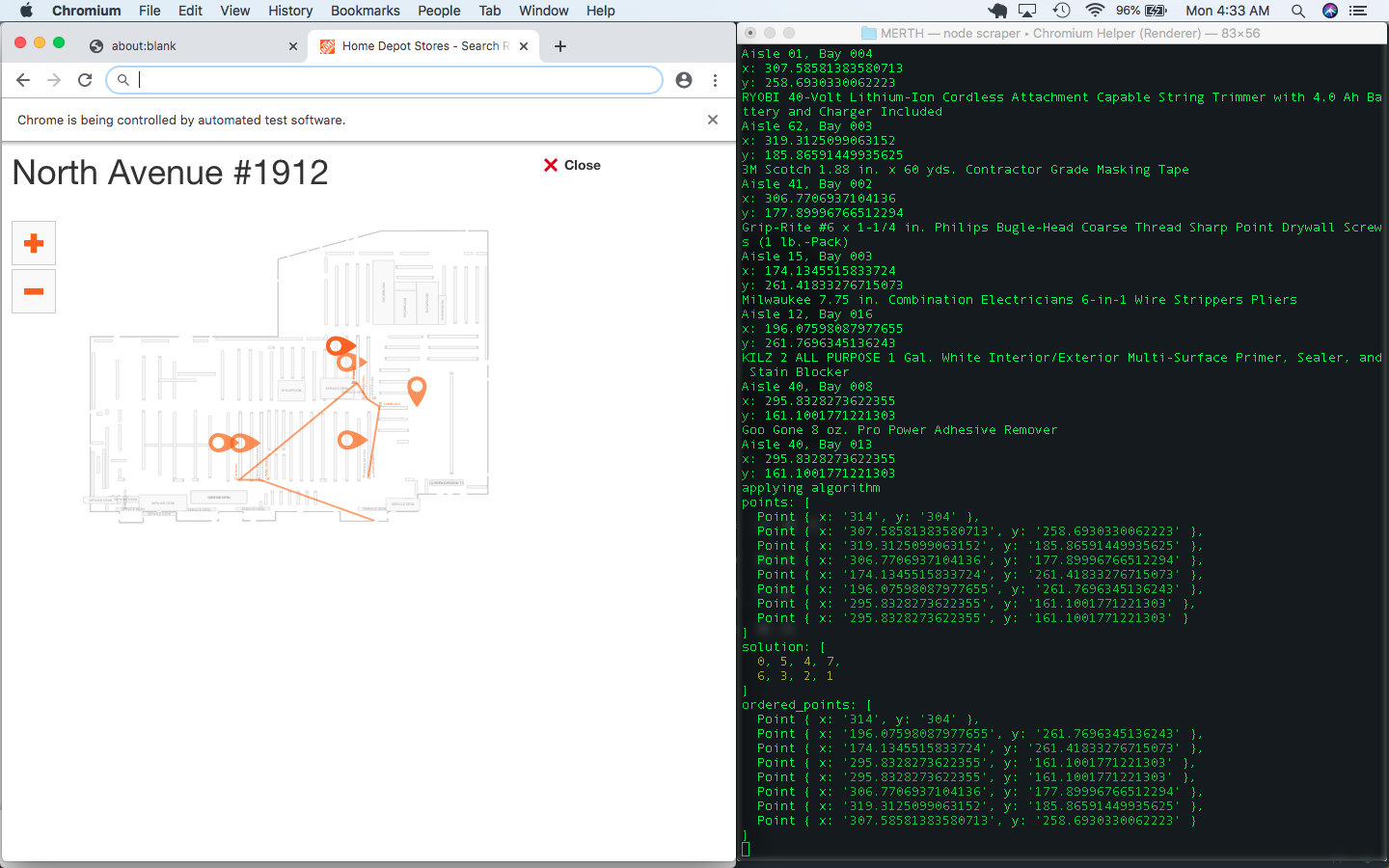Screen dimensions: 1389x868
Task: Open the Chromium three-dot menu
Action: click(x=715, y=80)
